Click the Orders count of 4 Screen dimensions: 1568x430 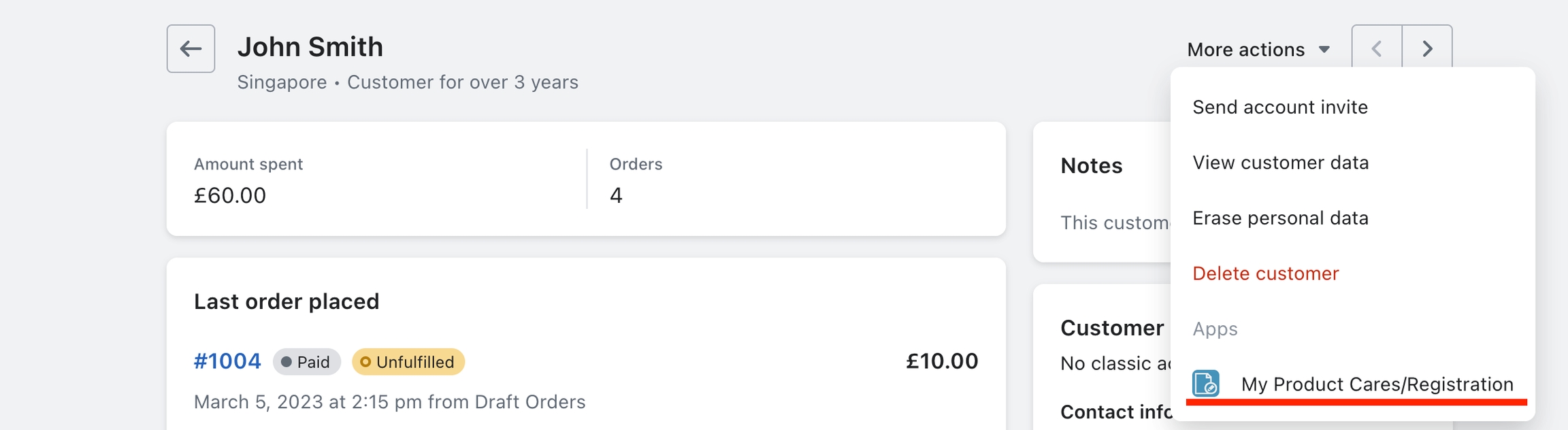(616, 196)
